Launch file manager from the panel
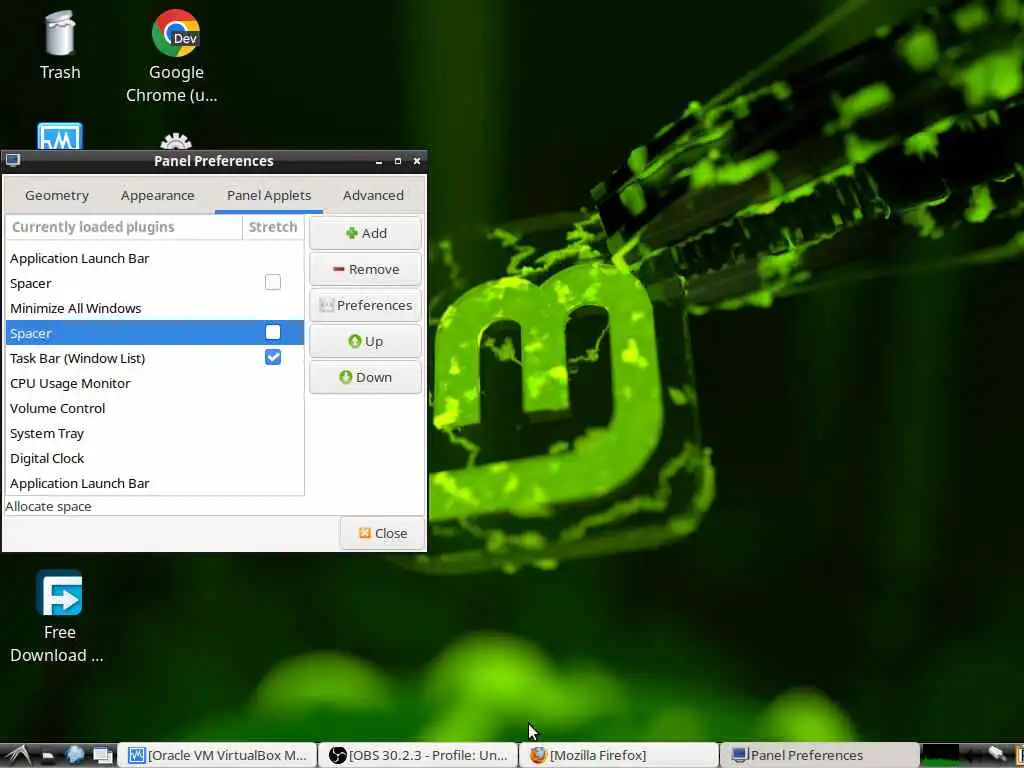The width and height of the screenshot is (1024, 768). point(48,756)
